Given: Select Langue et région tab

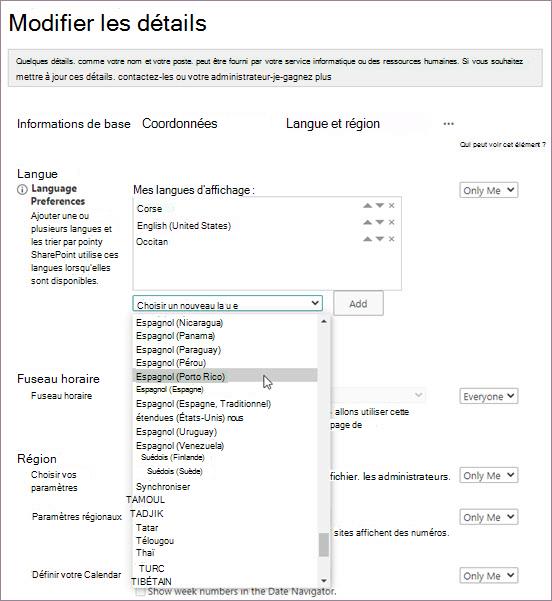Looking at the screenshot, I should (x=333, y=124).
